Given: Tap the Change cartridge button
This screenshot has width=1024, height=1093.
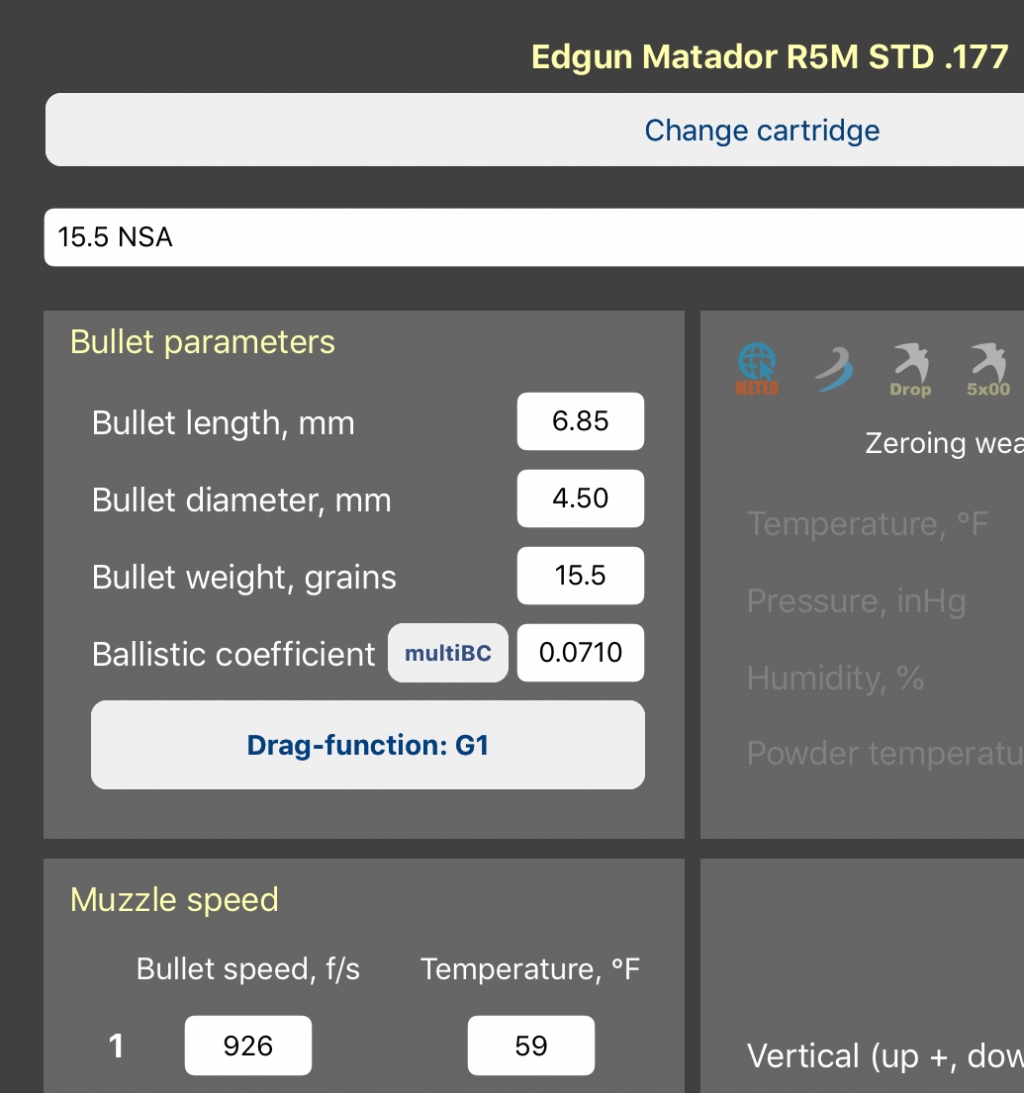Looking at the screenshot, I should [535, 130].
